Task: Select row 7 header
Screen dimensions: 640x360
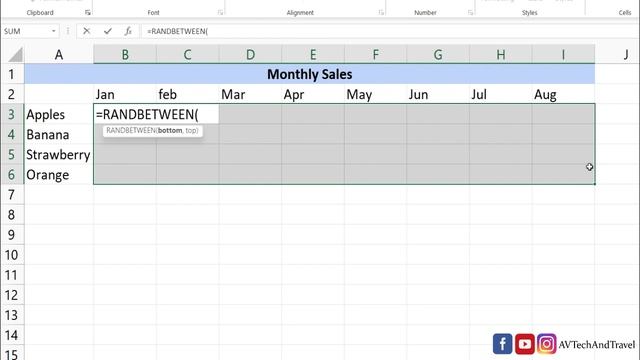Action: (x=12, y=195)
